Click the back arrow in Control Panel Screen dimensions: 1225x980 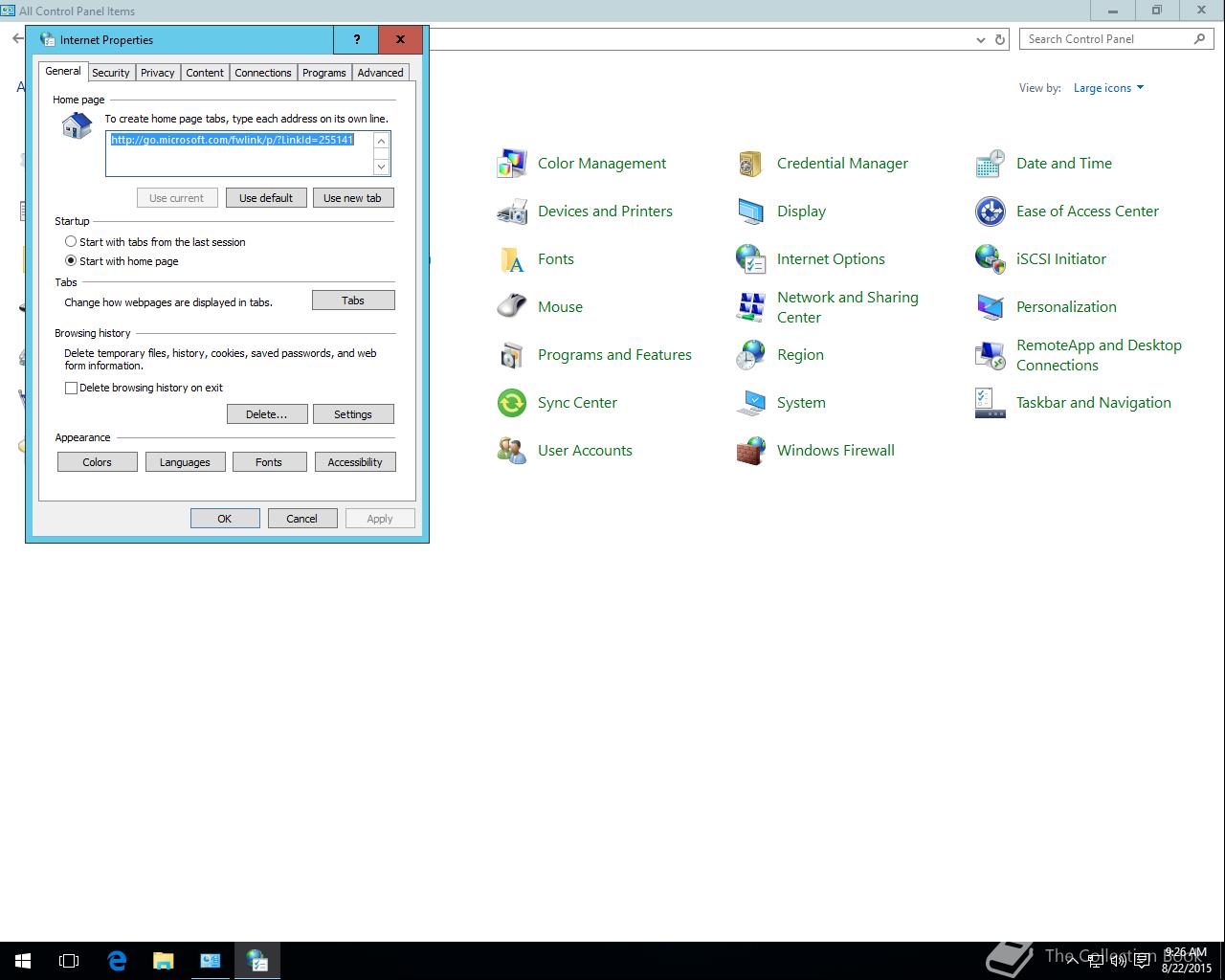pos(17,39)
